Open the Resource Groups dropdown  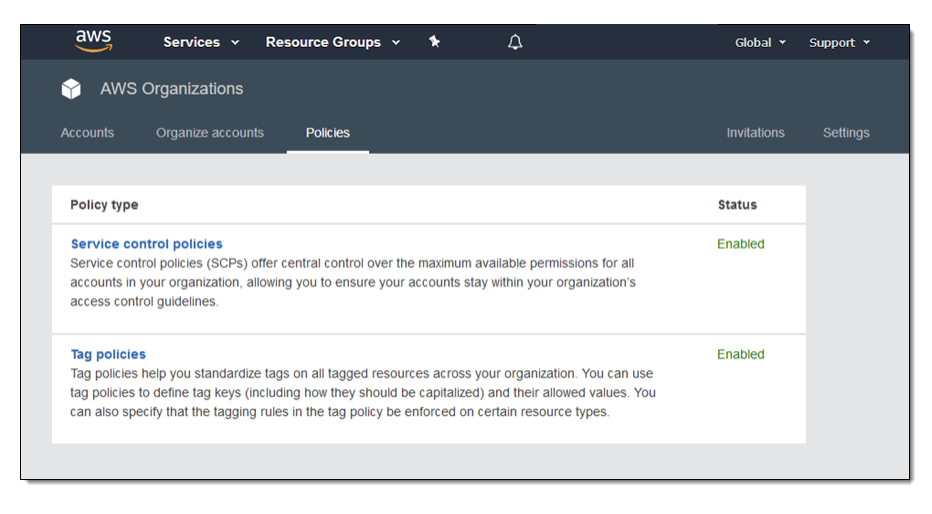(x=332, y=42)
